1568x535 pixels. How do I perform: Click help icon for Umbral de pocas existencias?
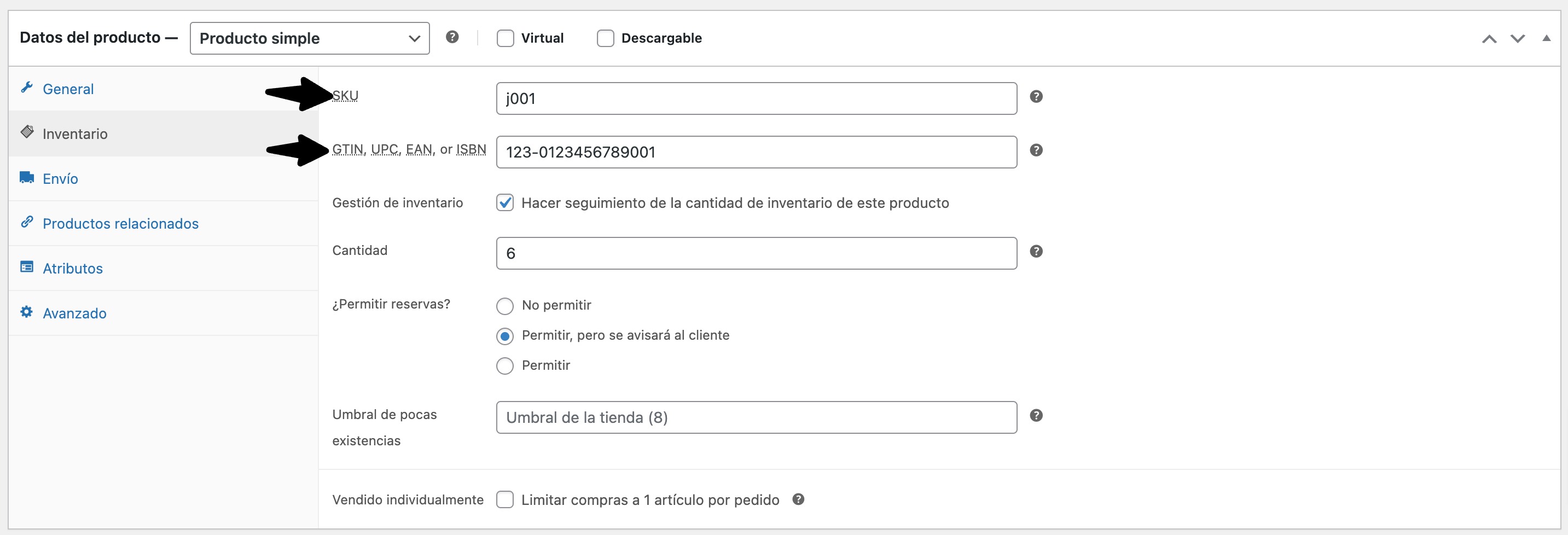click(1036, 416)
